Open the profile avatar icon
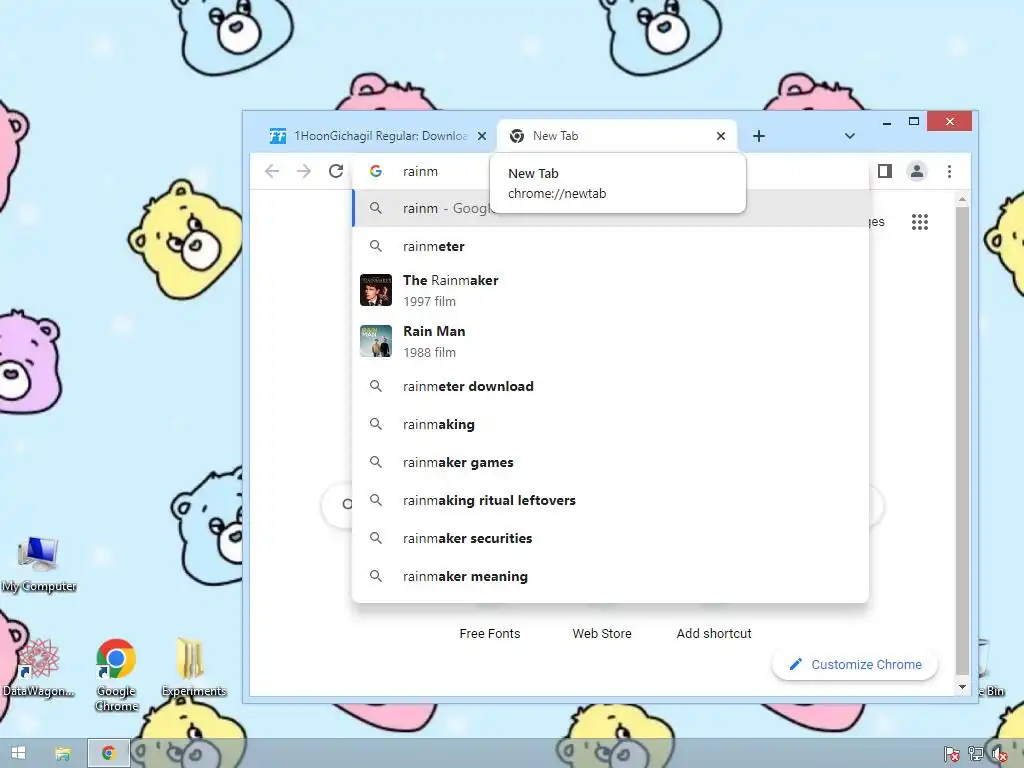Screen dimensions: 1024x768 [x=917, y=171]
